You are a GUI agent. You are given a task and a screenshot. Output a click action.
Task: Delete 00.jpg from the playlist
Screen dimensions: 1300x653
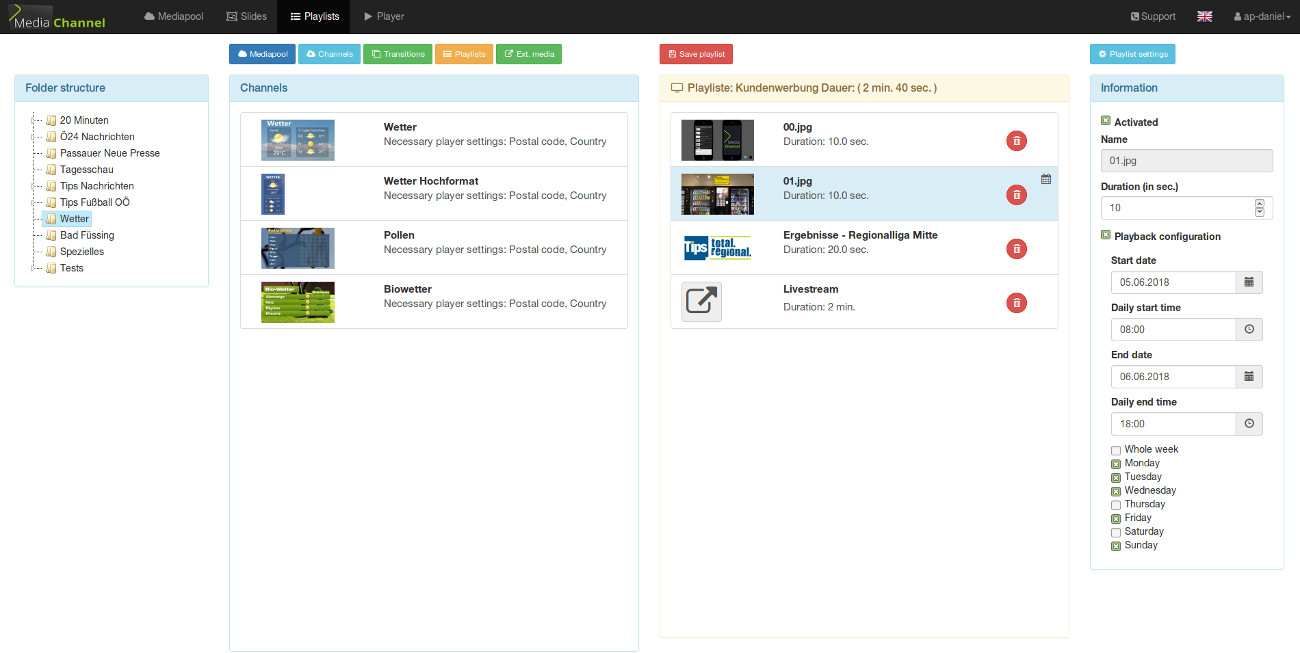click(1016, 141)
